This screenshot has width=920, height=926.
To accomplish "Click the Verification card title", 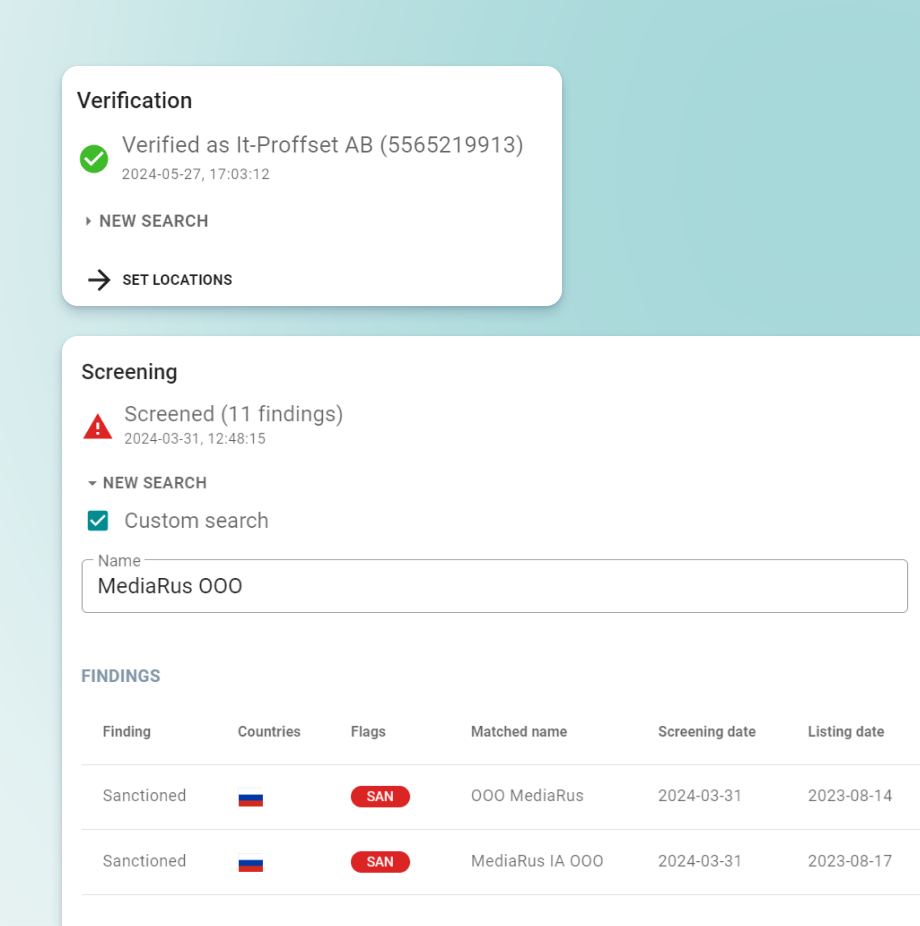I will [x=135, y=101].
